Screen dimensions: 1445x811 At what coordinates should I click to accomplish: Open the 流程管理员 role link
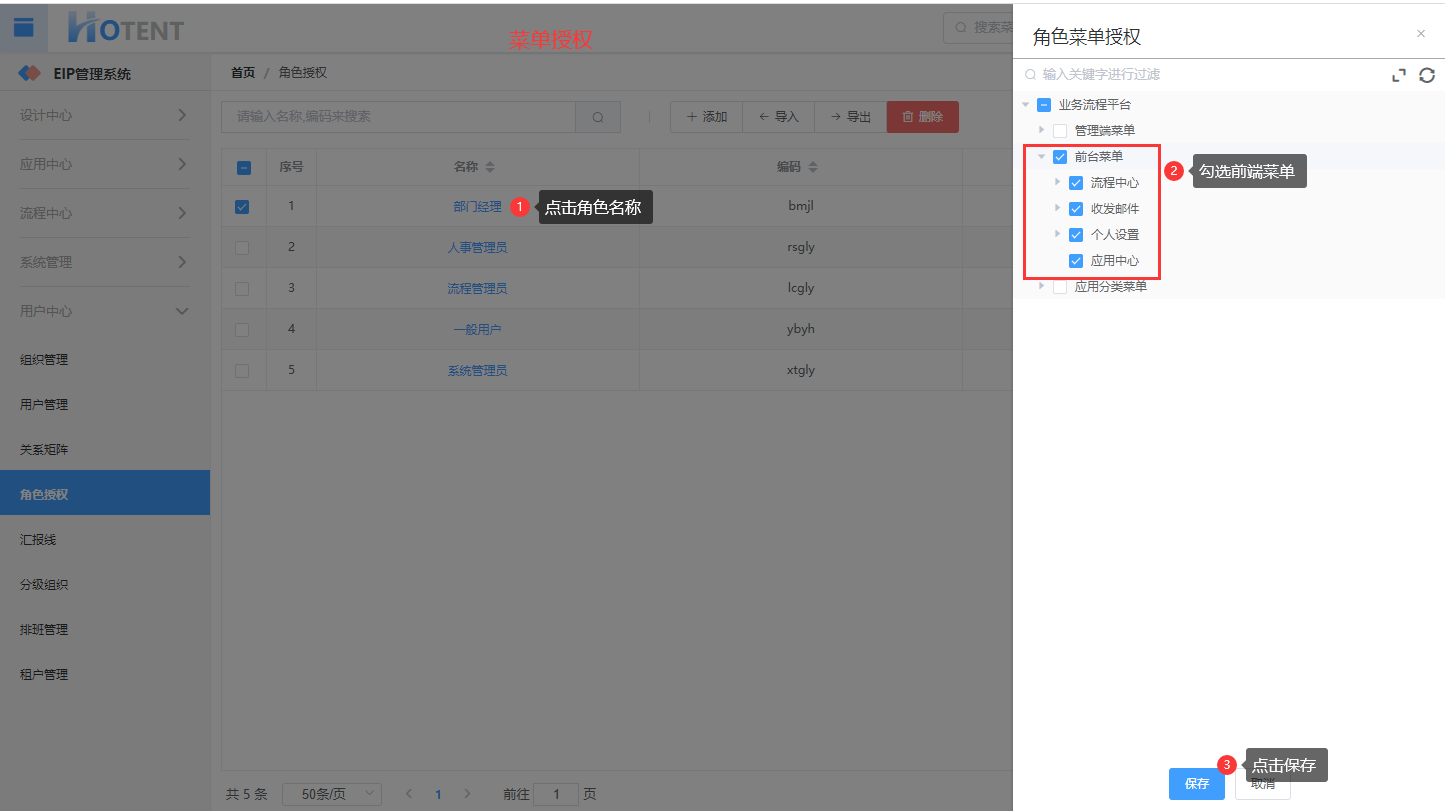[x=477, y=289]
